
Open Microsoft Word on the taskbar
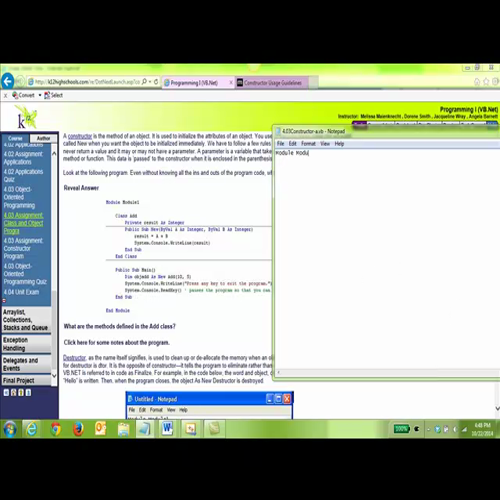pyautogui.click(x=168, y=429)
